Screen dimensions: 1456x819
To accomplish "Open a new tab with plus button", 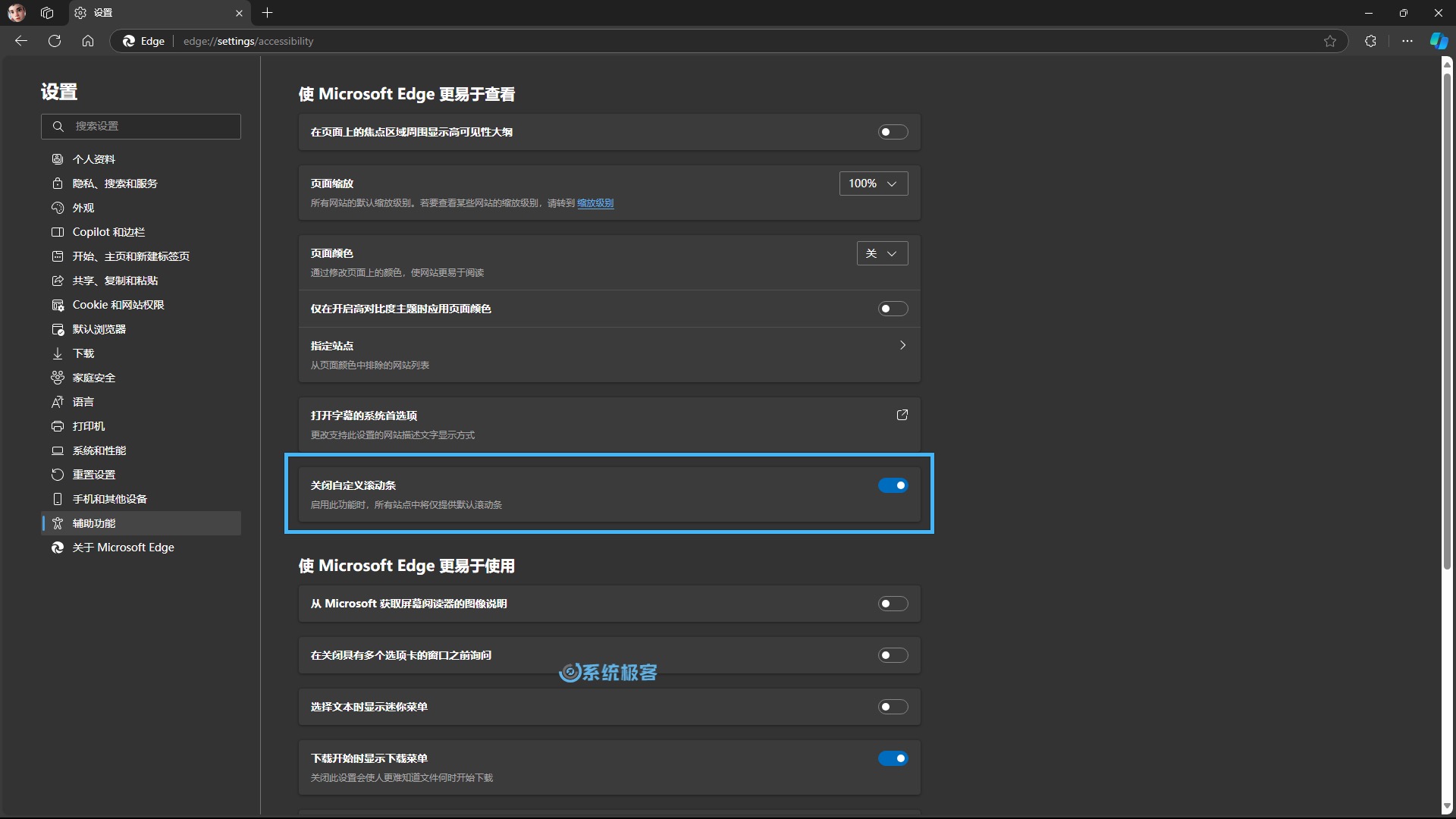I will 267,13.
